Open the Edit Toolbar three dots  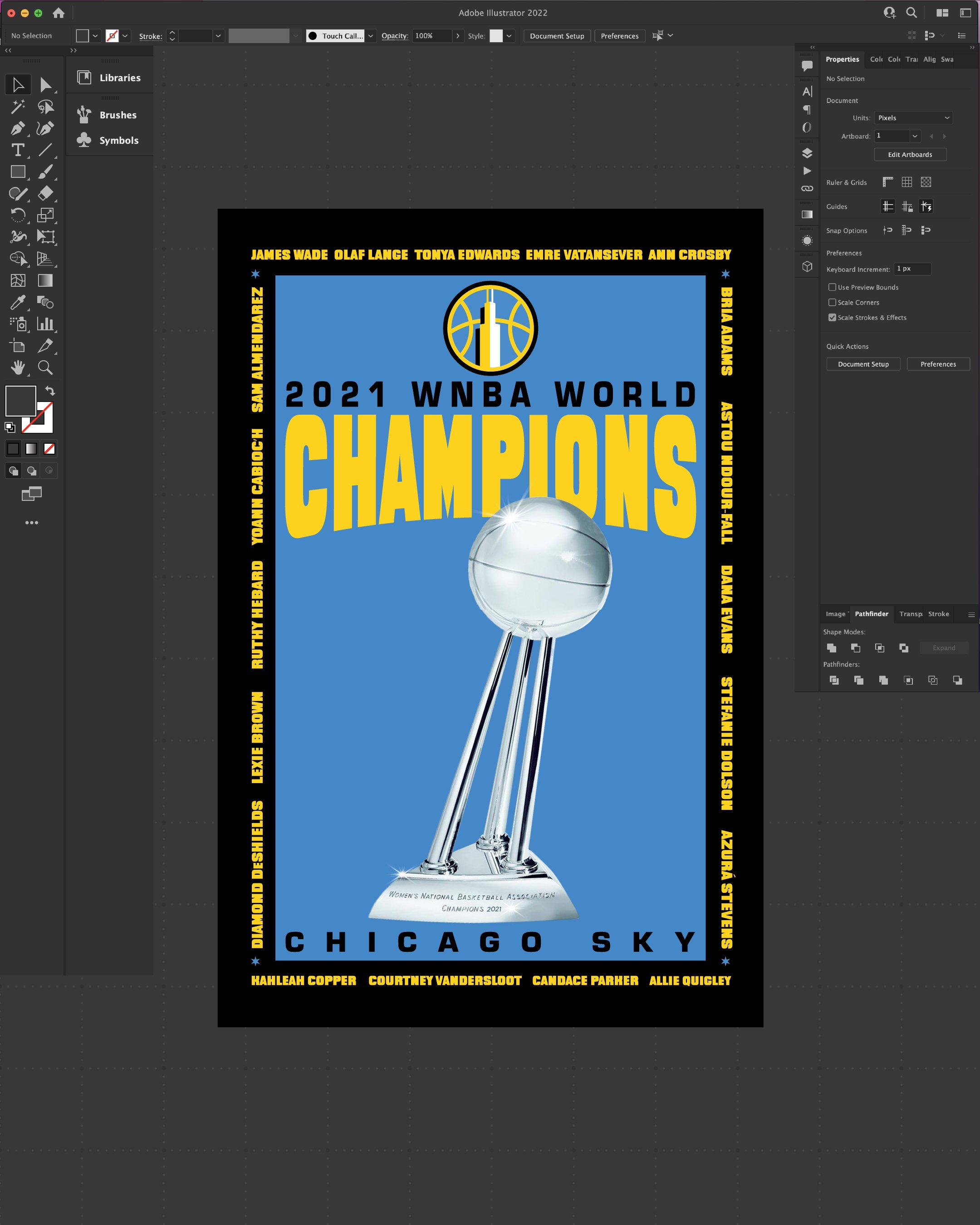coord(32,522)
